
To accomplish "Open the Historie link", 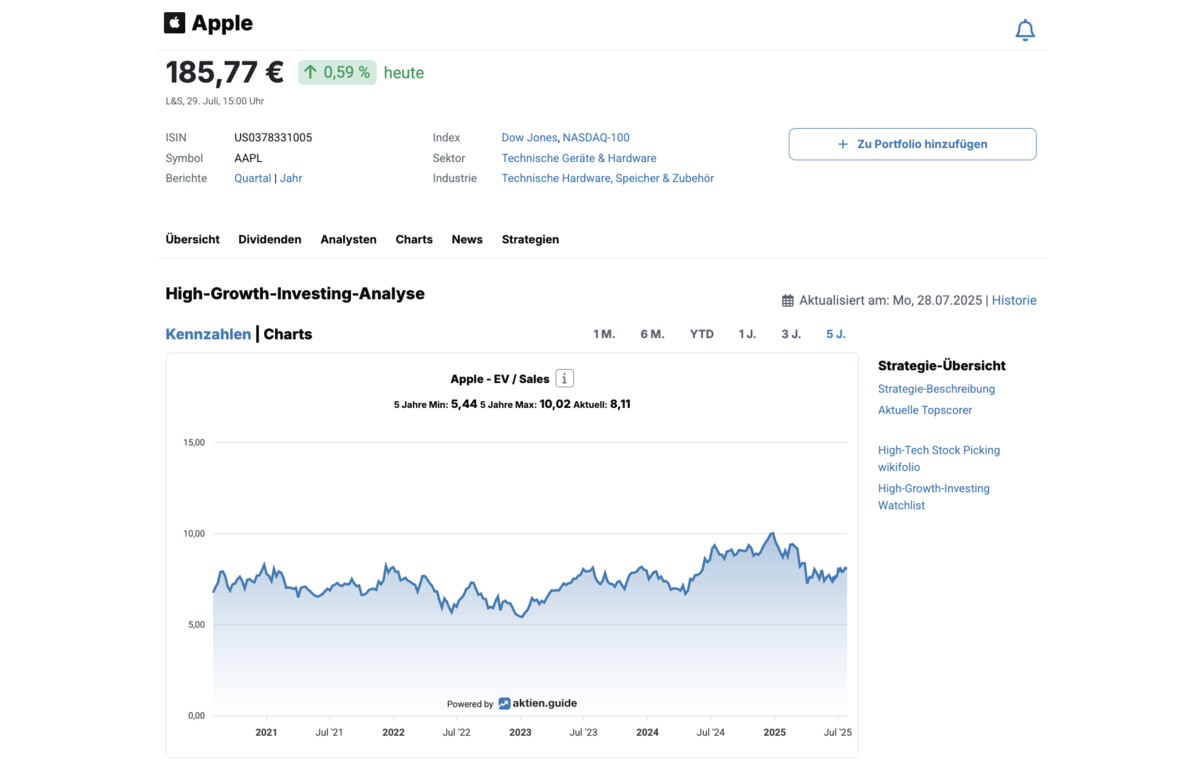I will tap(1014, 300).
